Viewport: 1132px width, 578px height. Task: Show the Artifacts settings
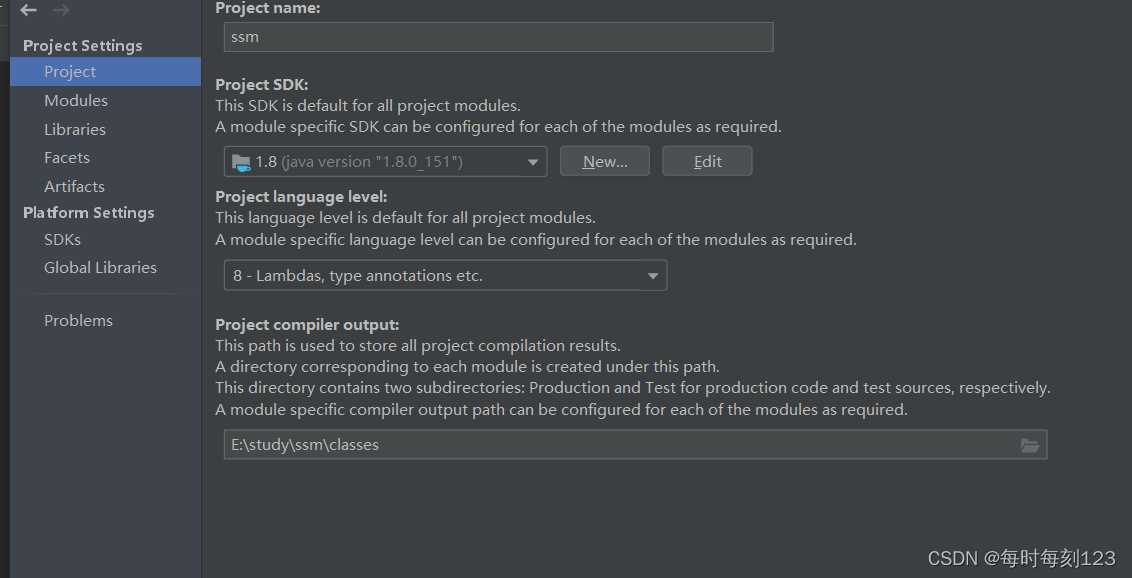coord(74,187)
